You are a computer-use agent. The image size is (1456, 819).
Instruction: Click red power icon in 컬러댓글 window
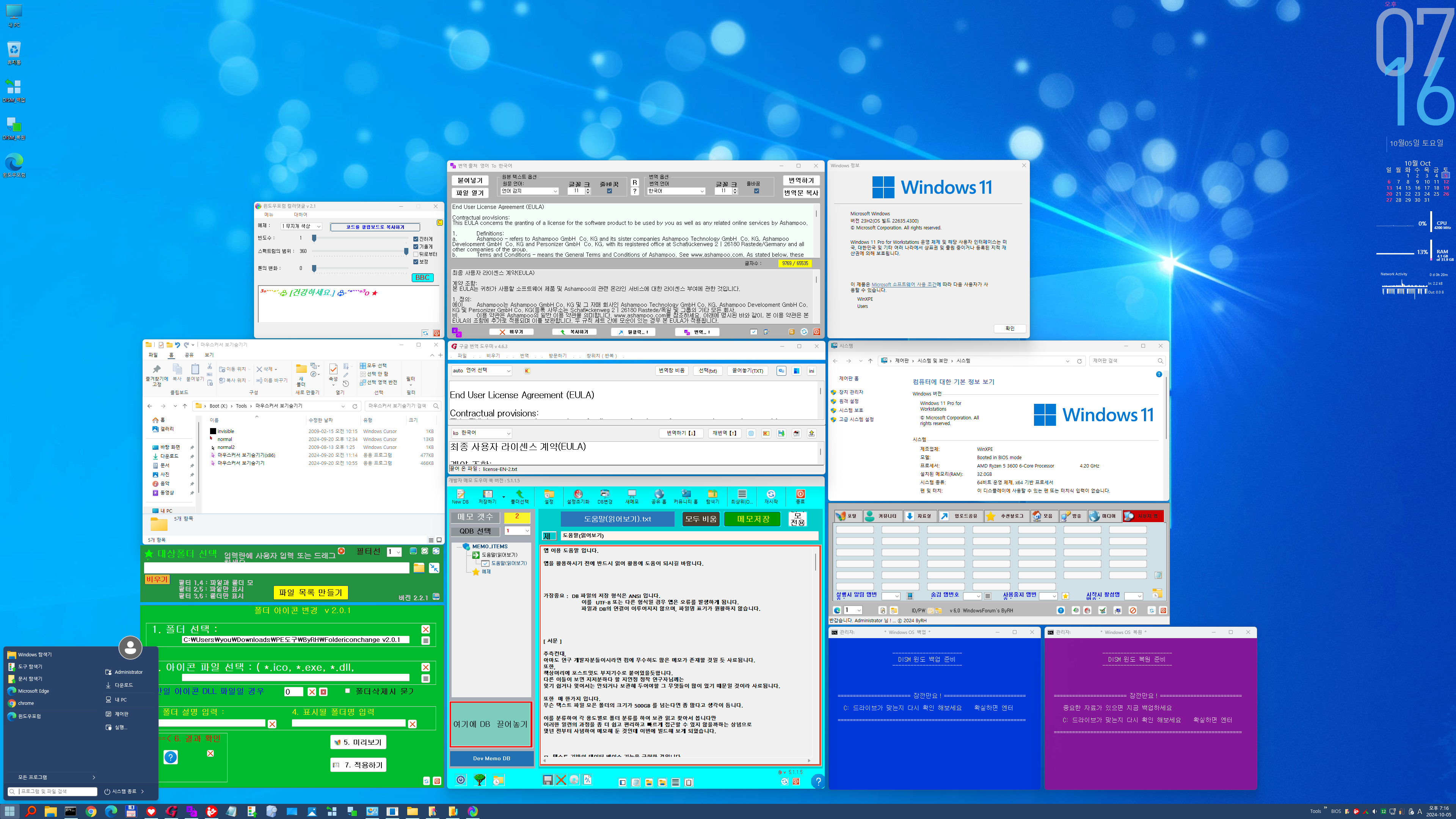pos(436,333)
